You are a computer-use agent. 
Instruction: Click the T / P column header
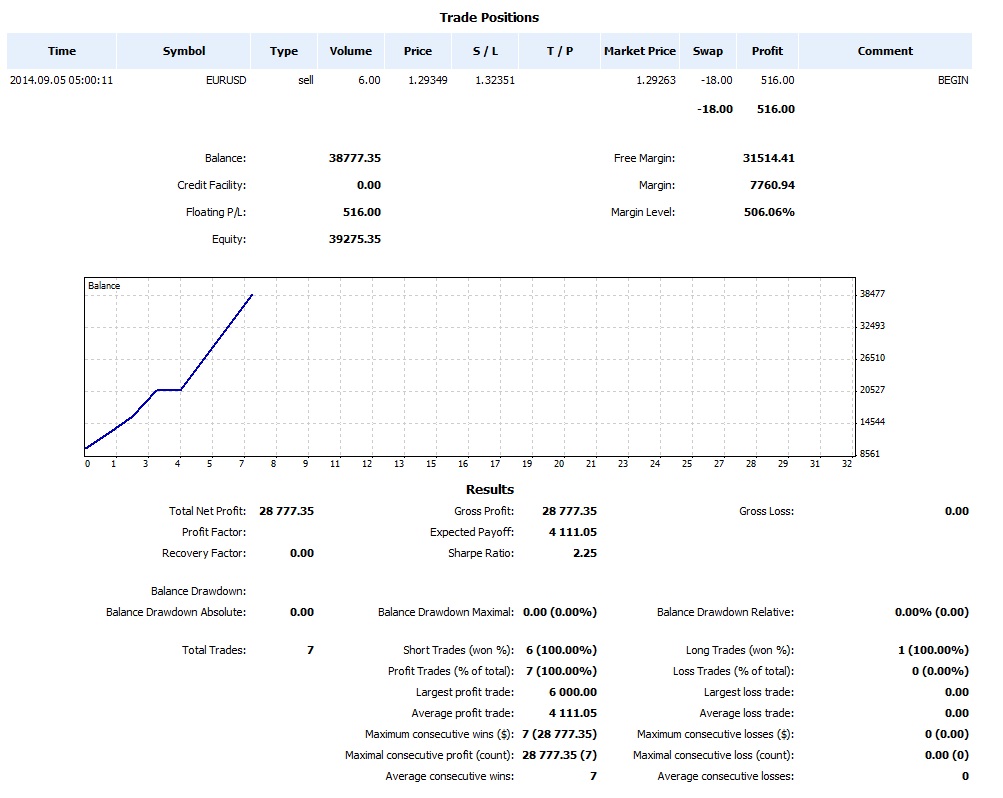click(560, 51)
